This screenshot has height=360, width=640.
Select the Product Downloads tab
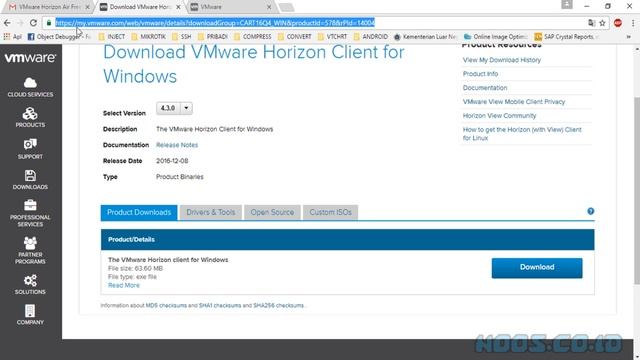[139, 212]
